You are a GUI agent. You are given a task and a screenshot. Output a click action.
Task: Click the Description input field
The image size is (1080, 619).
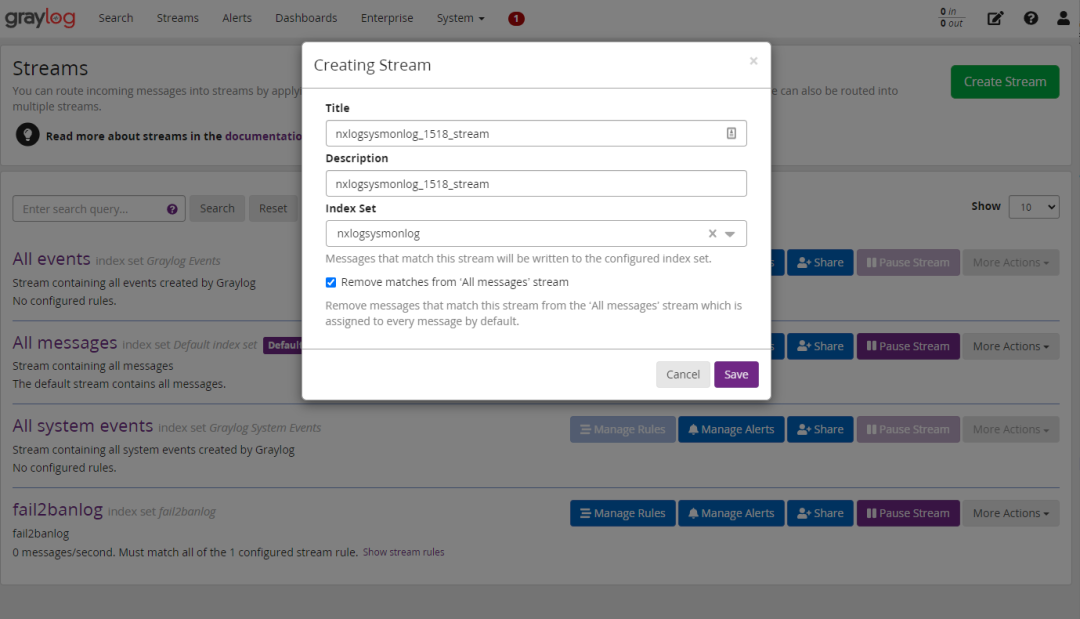[x=535, y=184]
